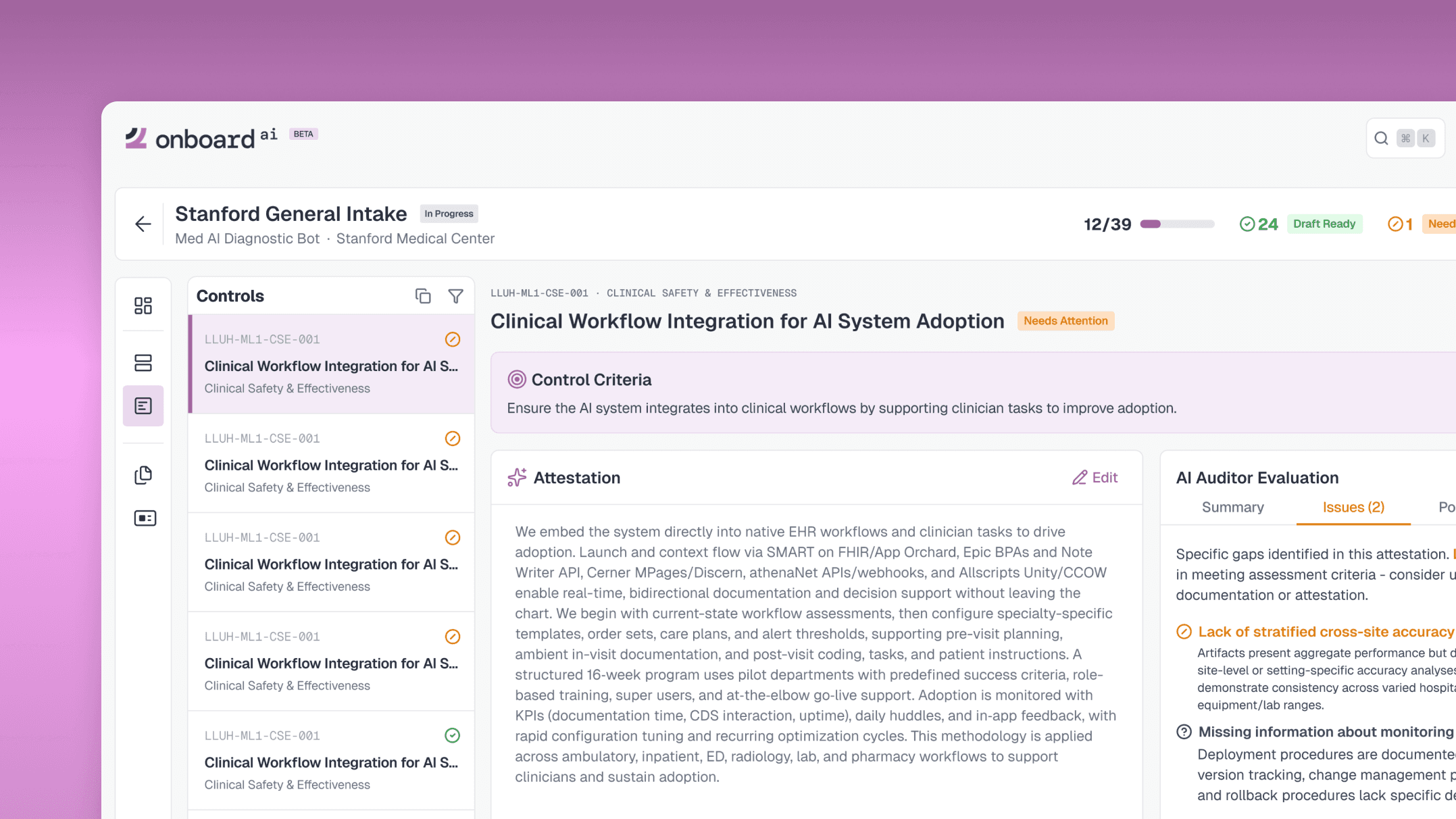Open the dashboard grid icon in sidebar
This screenshot has width=1456, height=819.
coord(143,305)
